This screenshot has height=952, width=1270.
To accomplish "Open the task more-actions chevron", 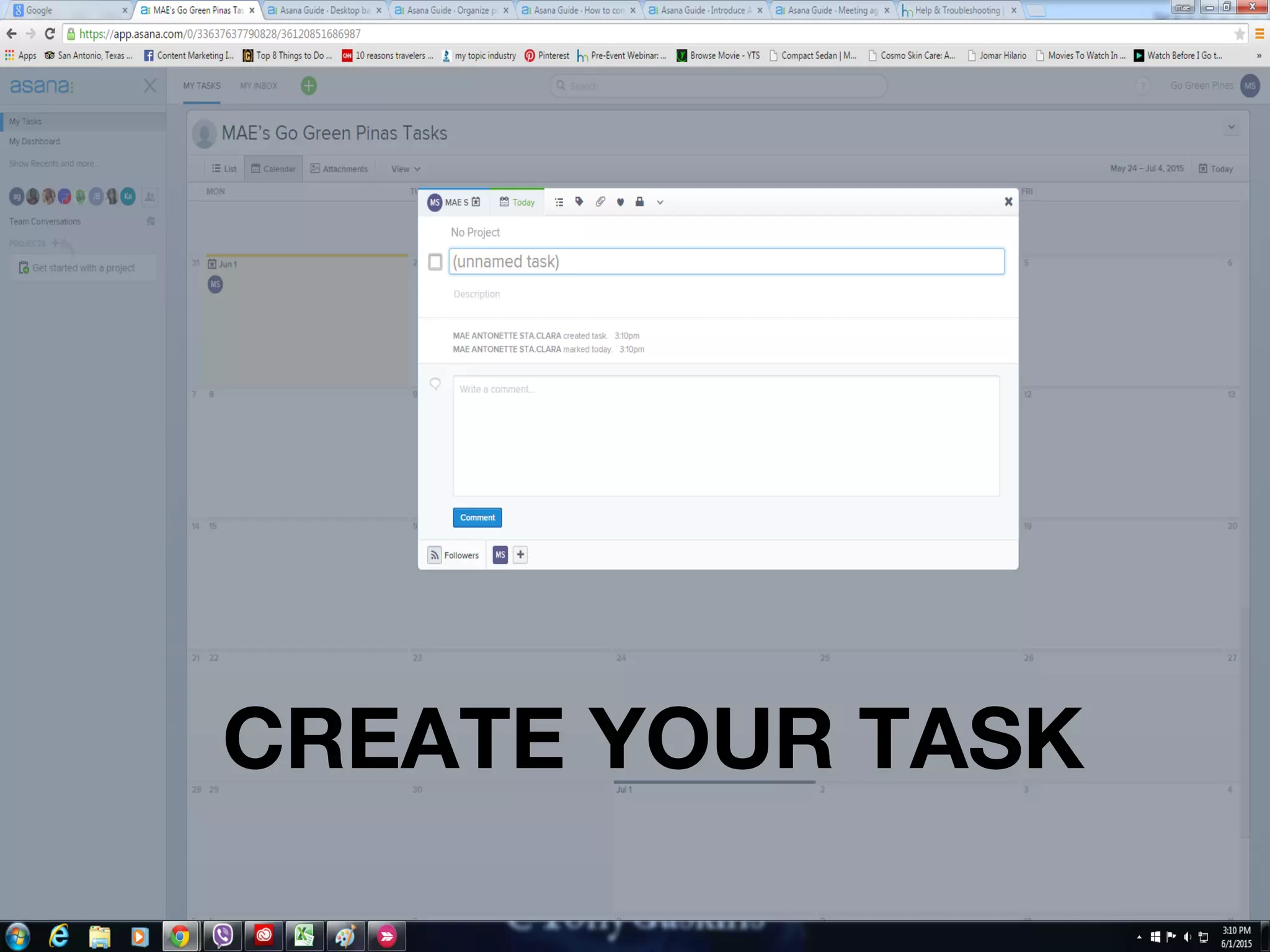I will coord(660,202).
